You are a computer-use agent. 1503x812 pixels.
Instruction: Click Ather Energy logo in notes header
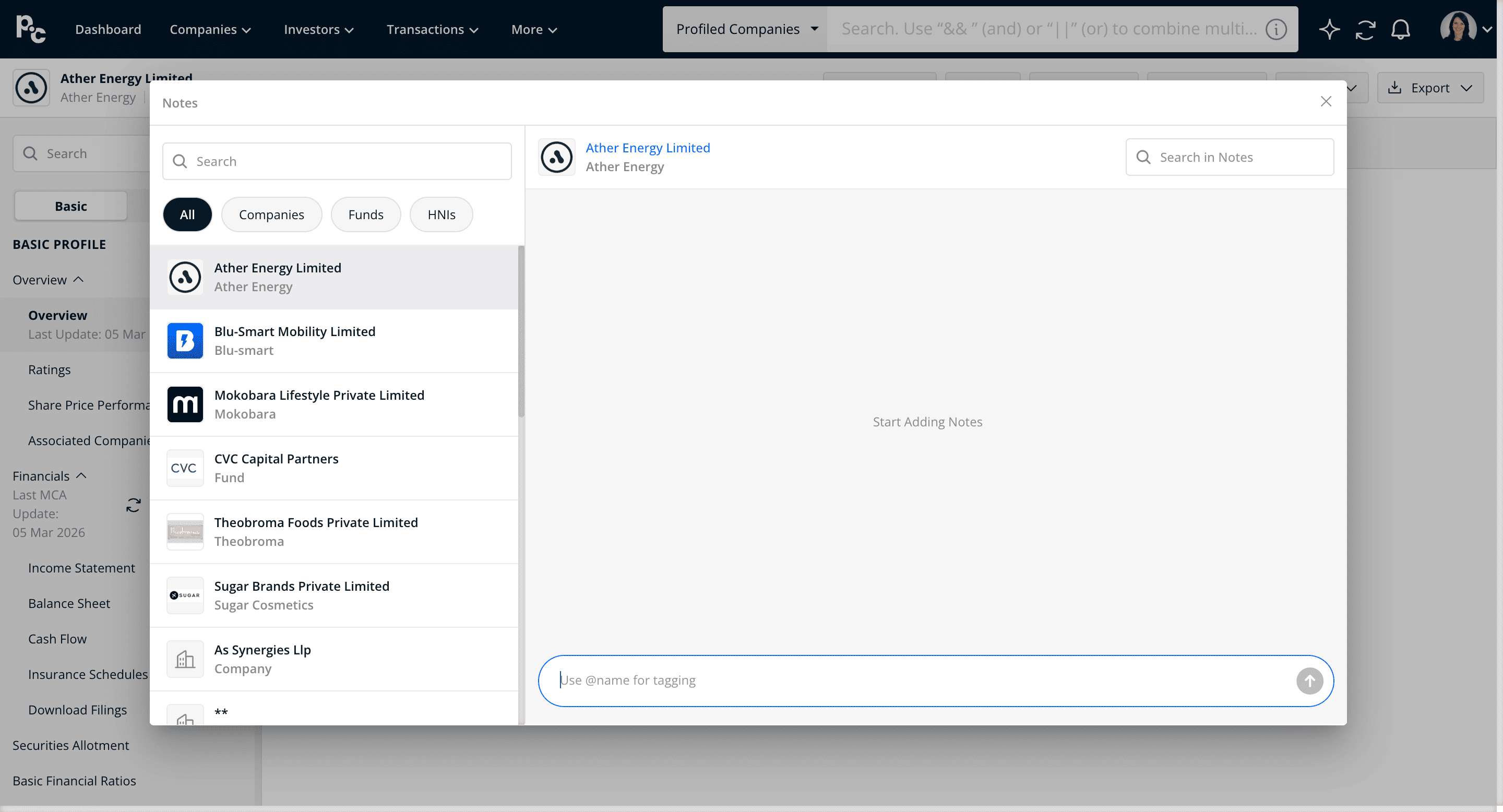click(557, 157)
